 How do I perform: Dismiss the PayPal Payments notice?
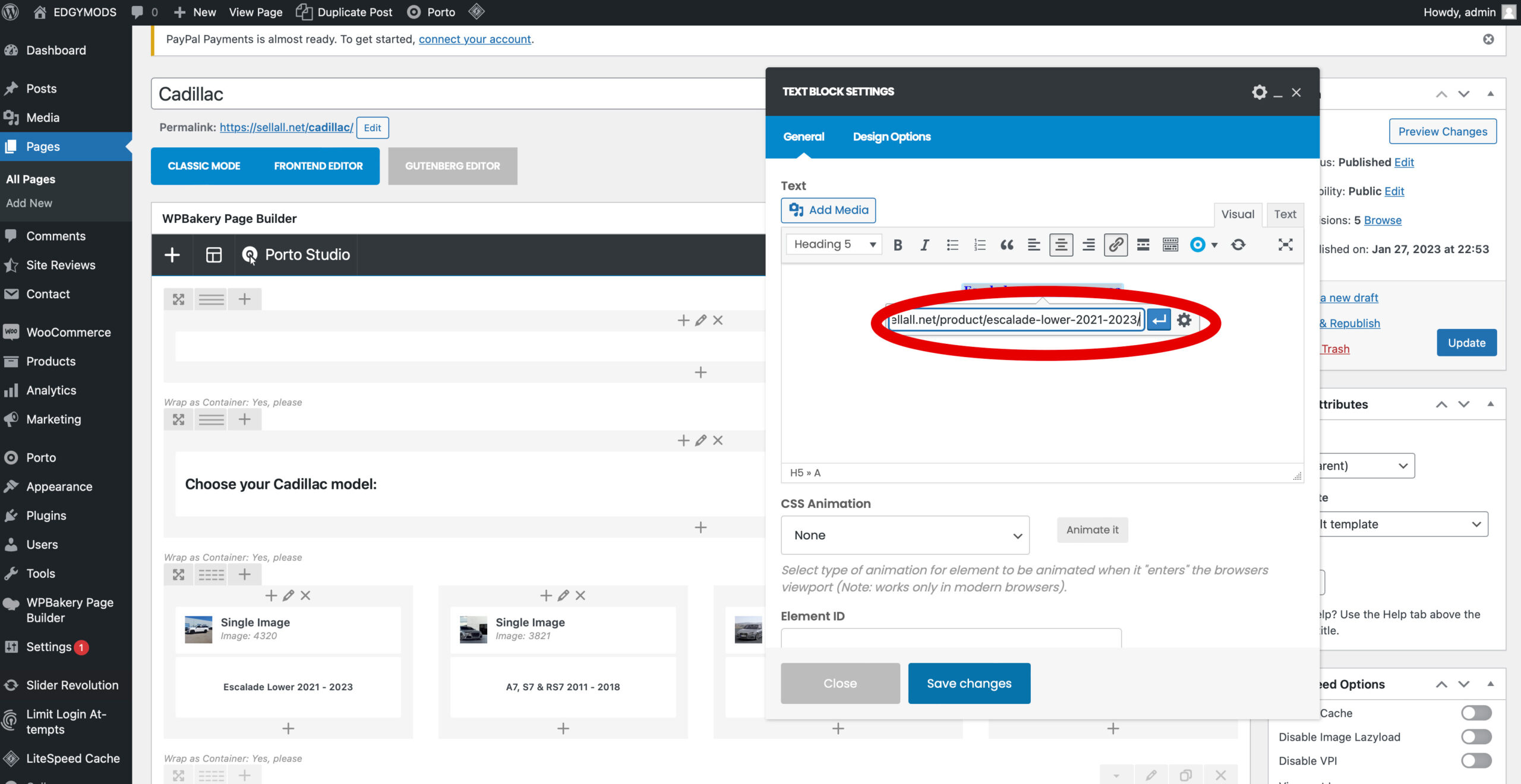click(x=1488, y=39)
